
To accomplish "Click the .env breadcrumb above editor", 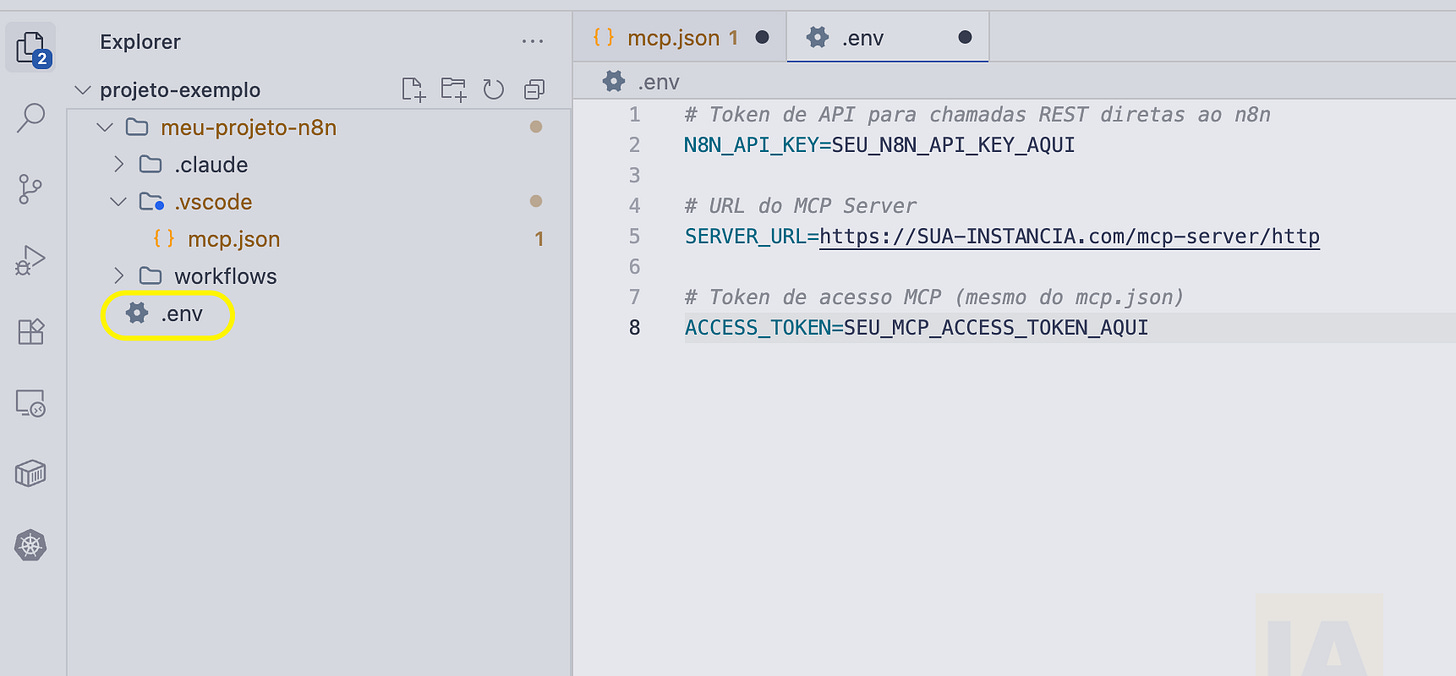I will coord(641,82).
